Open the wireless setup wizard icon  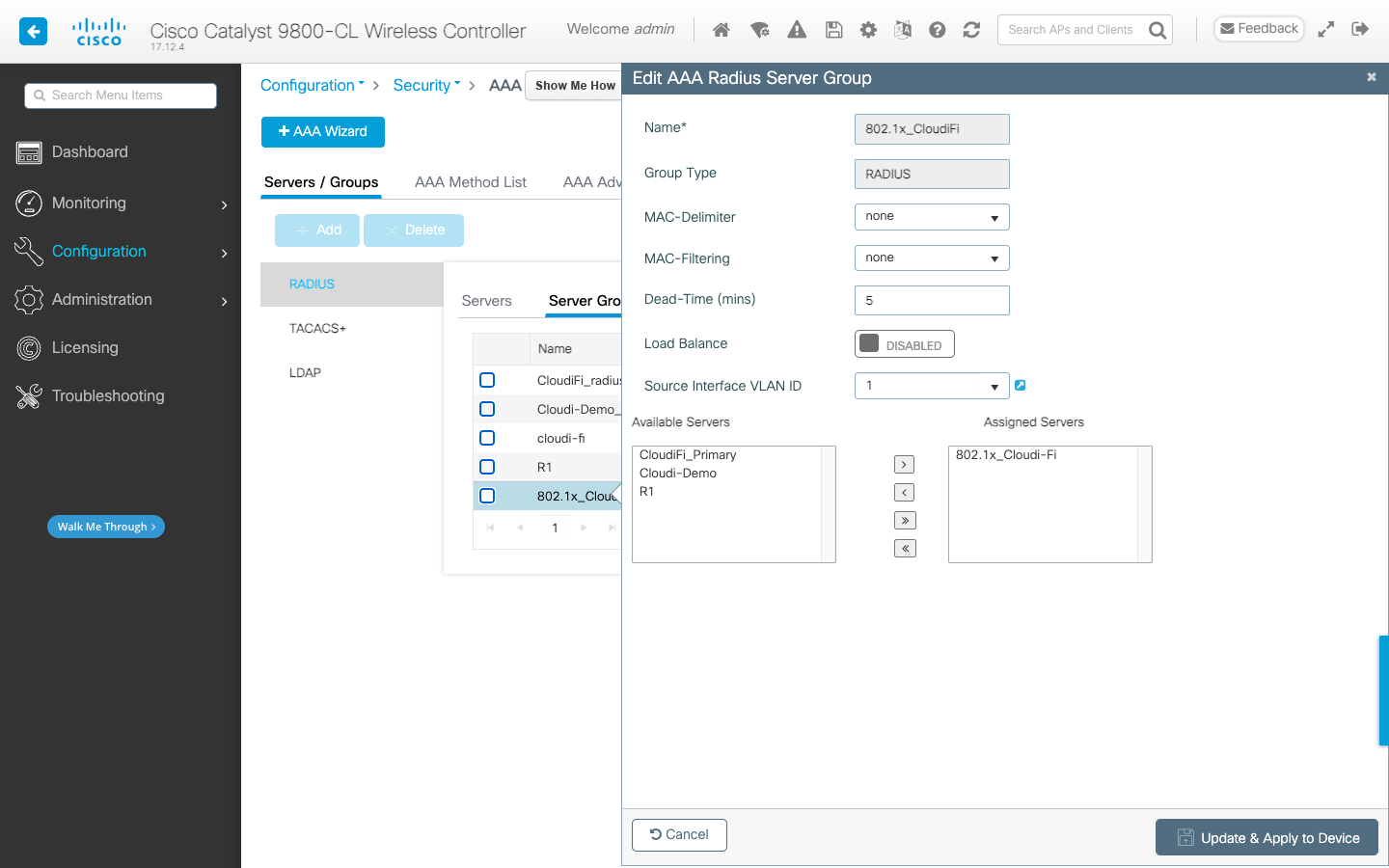coord(760,29)
